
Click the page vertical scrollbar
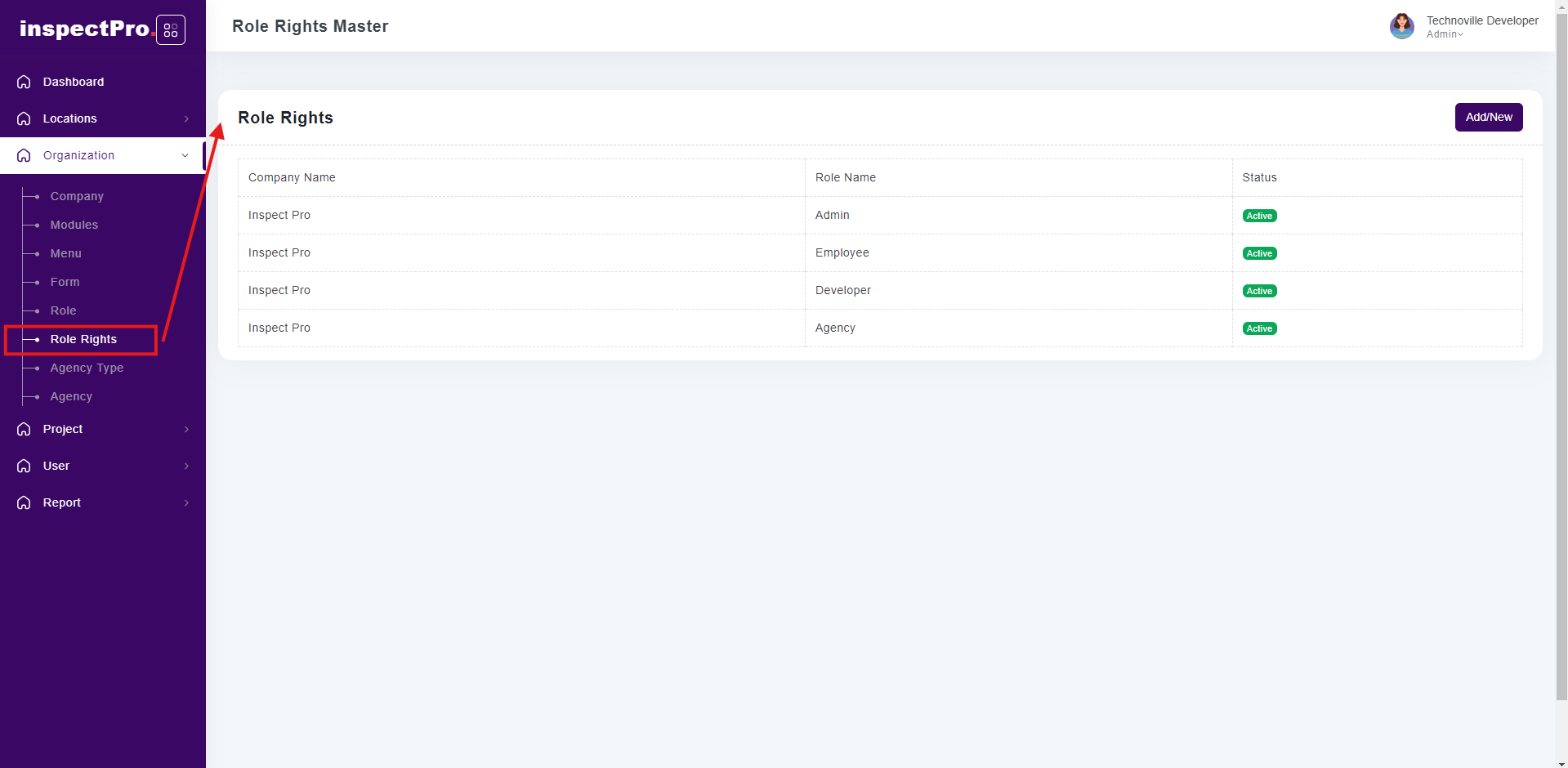click(1561, 351)
